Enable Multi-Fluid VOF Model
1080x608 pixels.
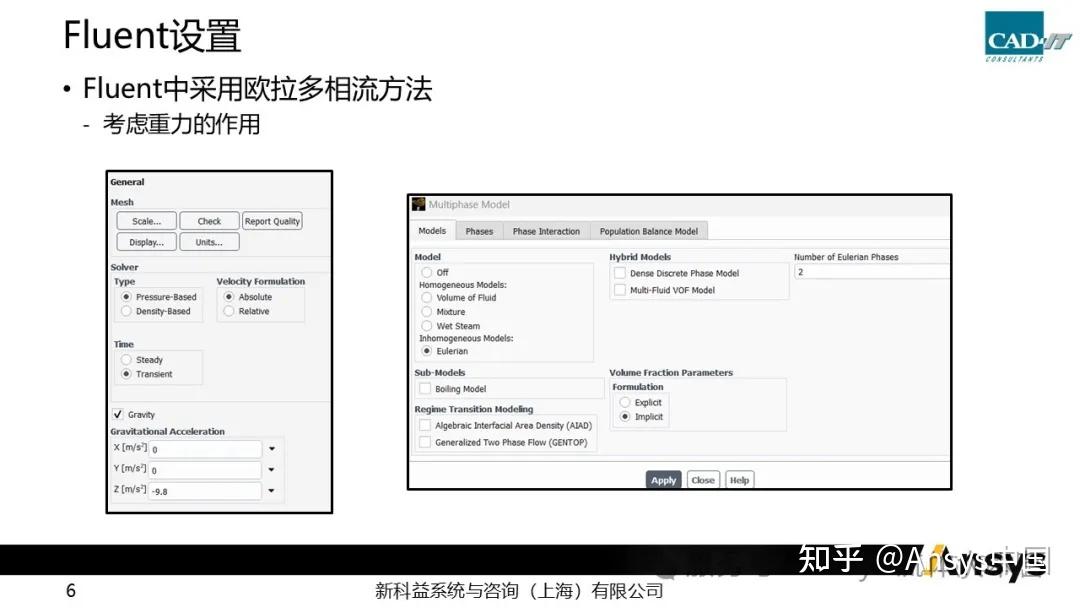[621, 289]
